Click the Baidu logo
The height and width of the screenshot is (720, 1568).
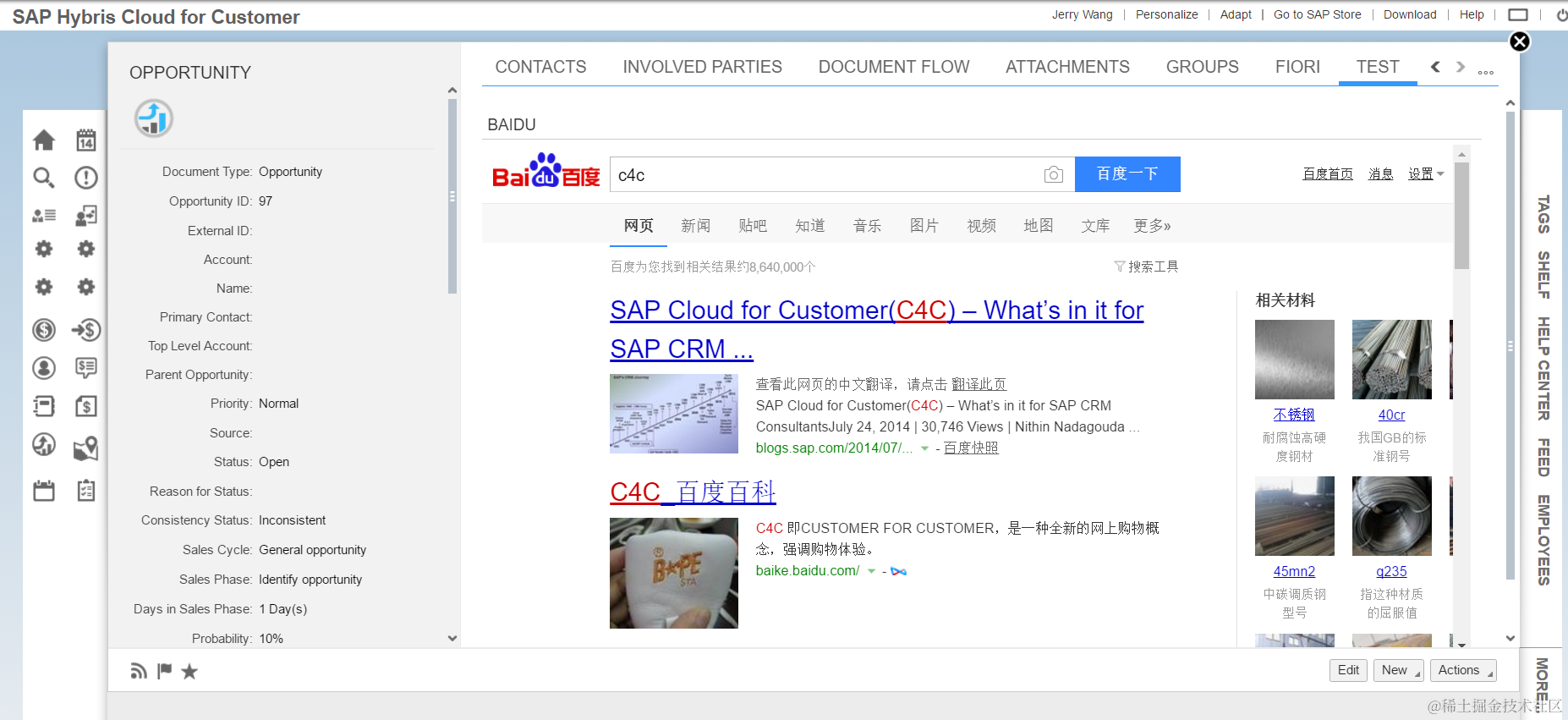pos(546,171)
